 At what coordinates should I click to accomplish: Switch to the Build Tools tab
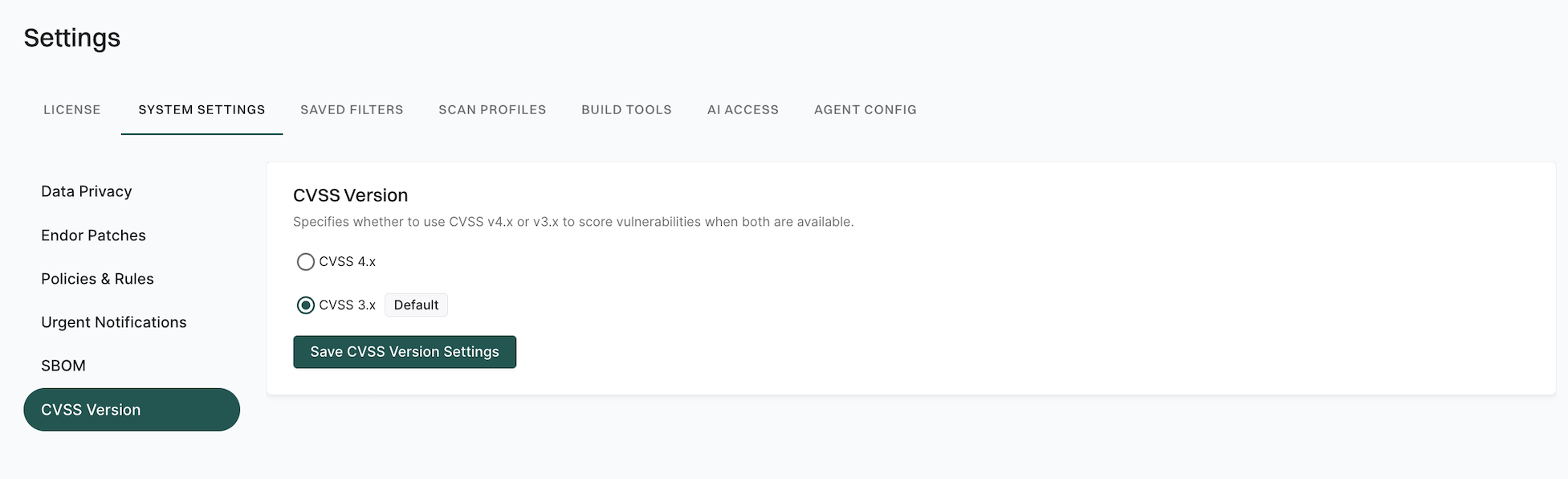pyautogui.click(x=626, y=110)
